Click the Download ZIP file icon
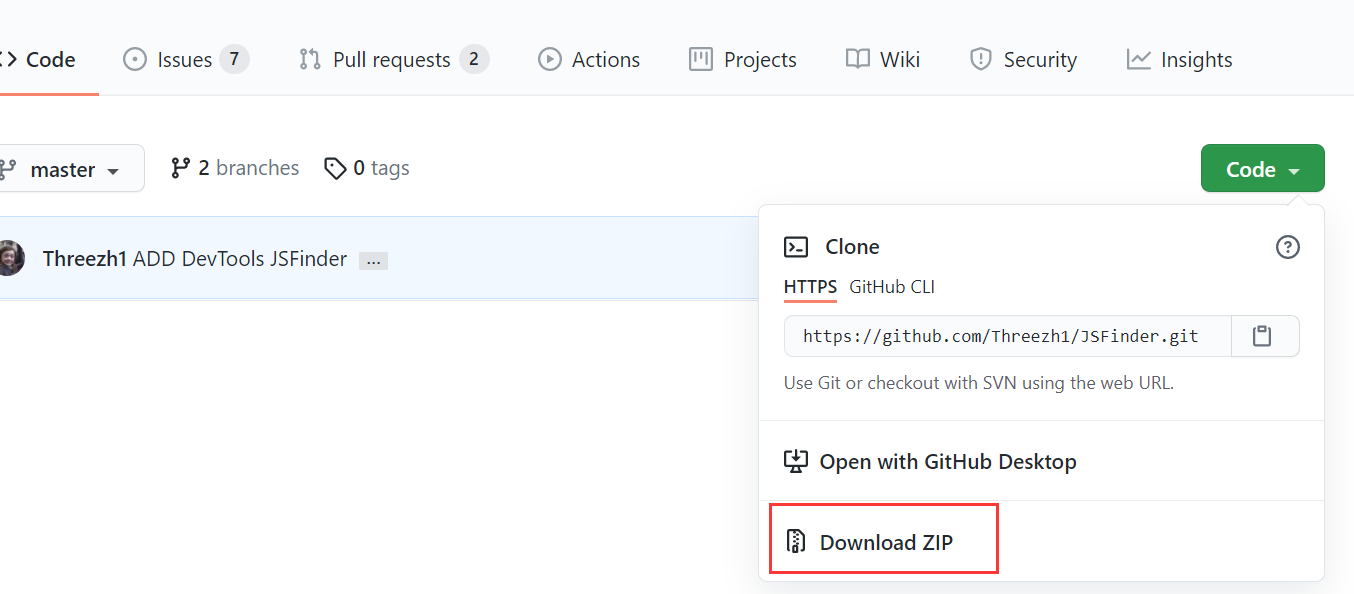This screenshot has height=594, width=1354. pyautogui.click(x=796, y=542)
